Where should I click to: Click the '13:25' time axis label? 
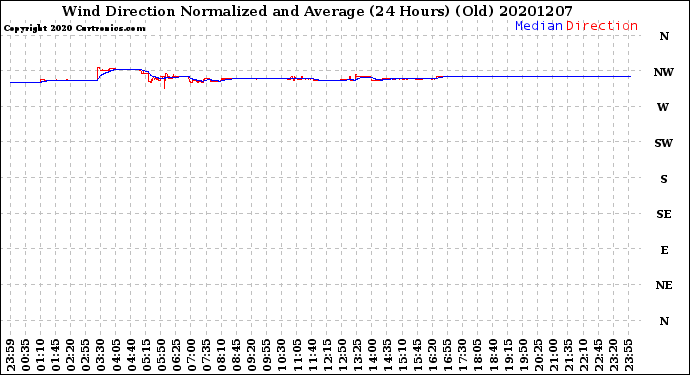pos(357,355)
